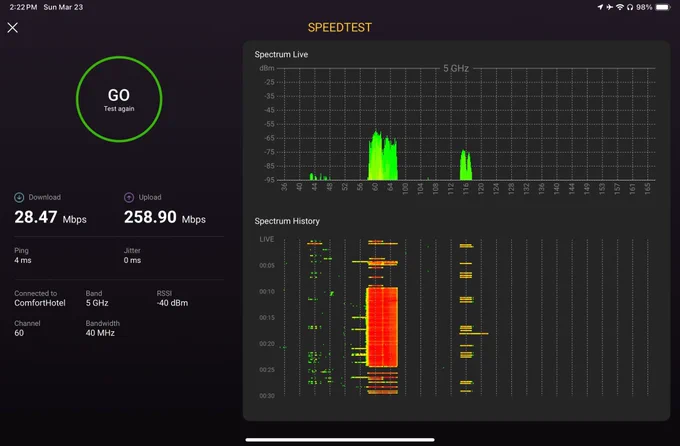
Task: Click the channel 116 signal peak
Action: pyautogui.click(x=466, y=165)
